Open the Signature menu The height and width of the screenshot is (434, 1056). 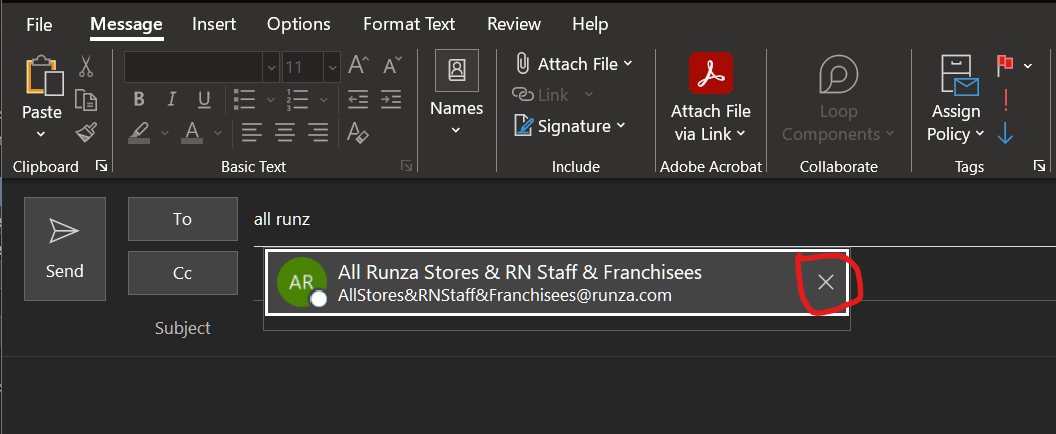click(x=569, y=126)
